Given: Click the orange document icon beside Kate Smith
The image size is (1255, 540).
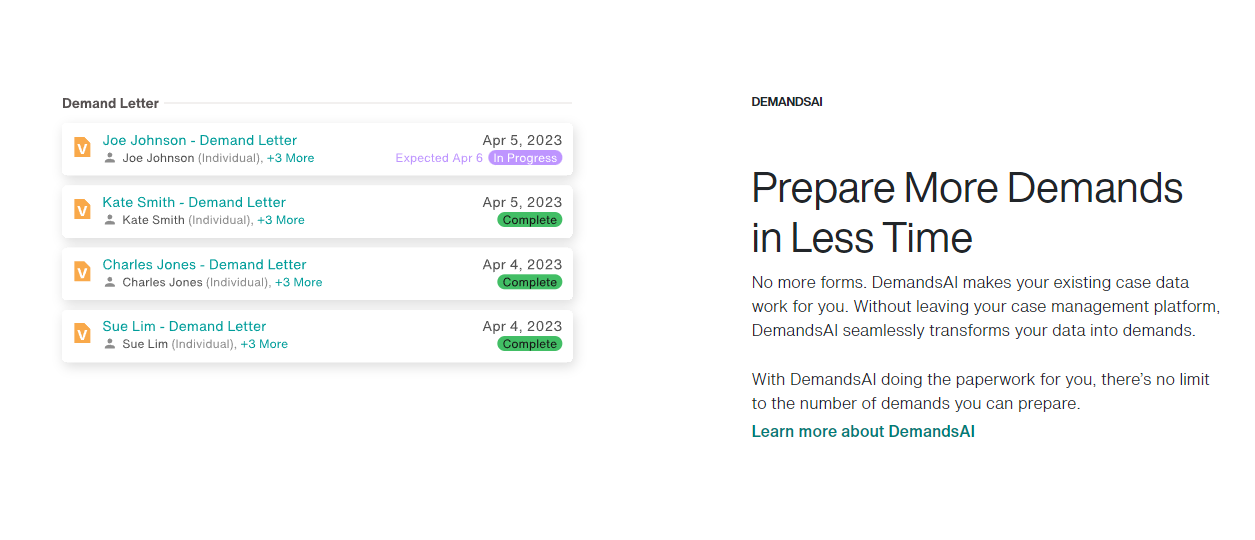Looking at the screenshot, I should tap(82, 210).
